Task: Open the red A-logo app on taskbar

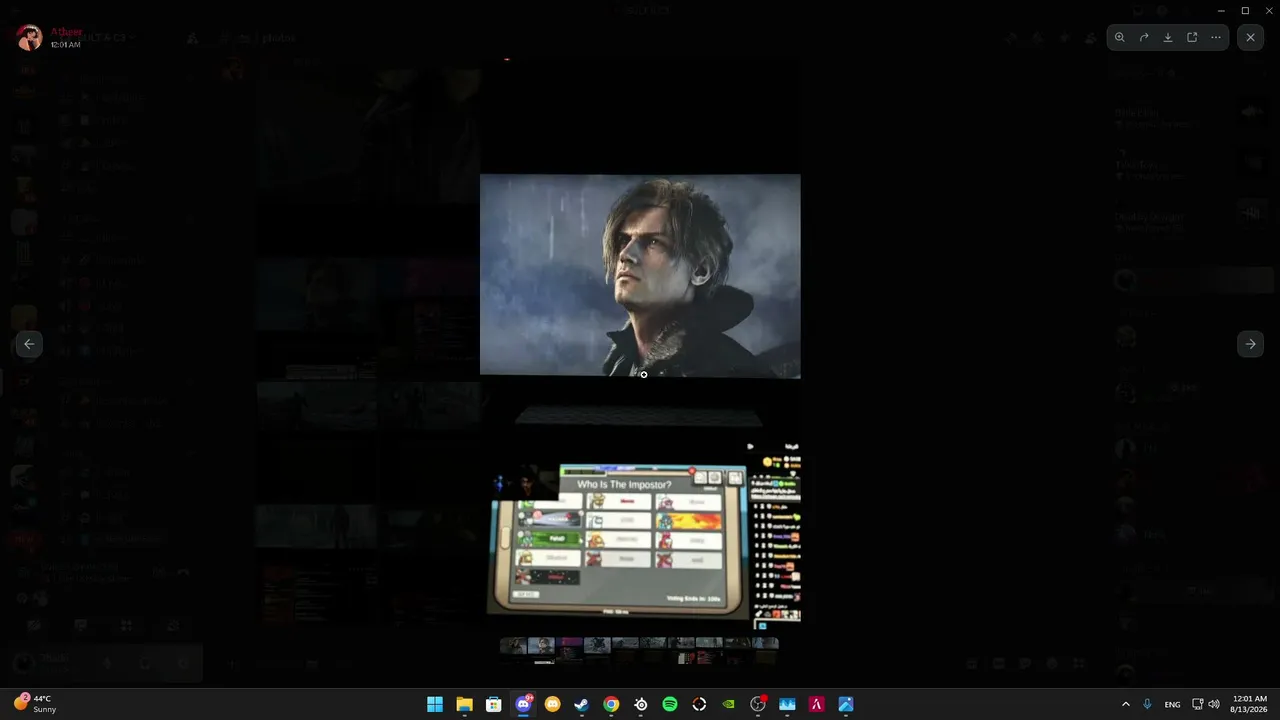Action: (x=817, y=704)
